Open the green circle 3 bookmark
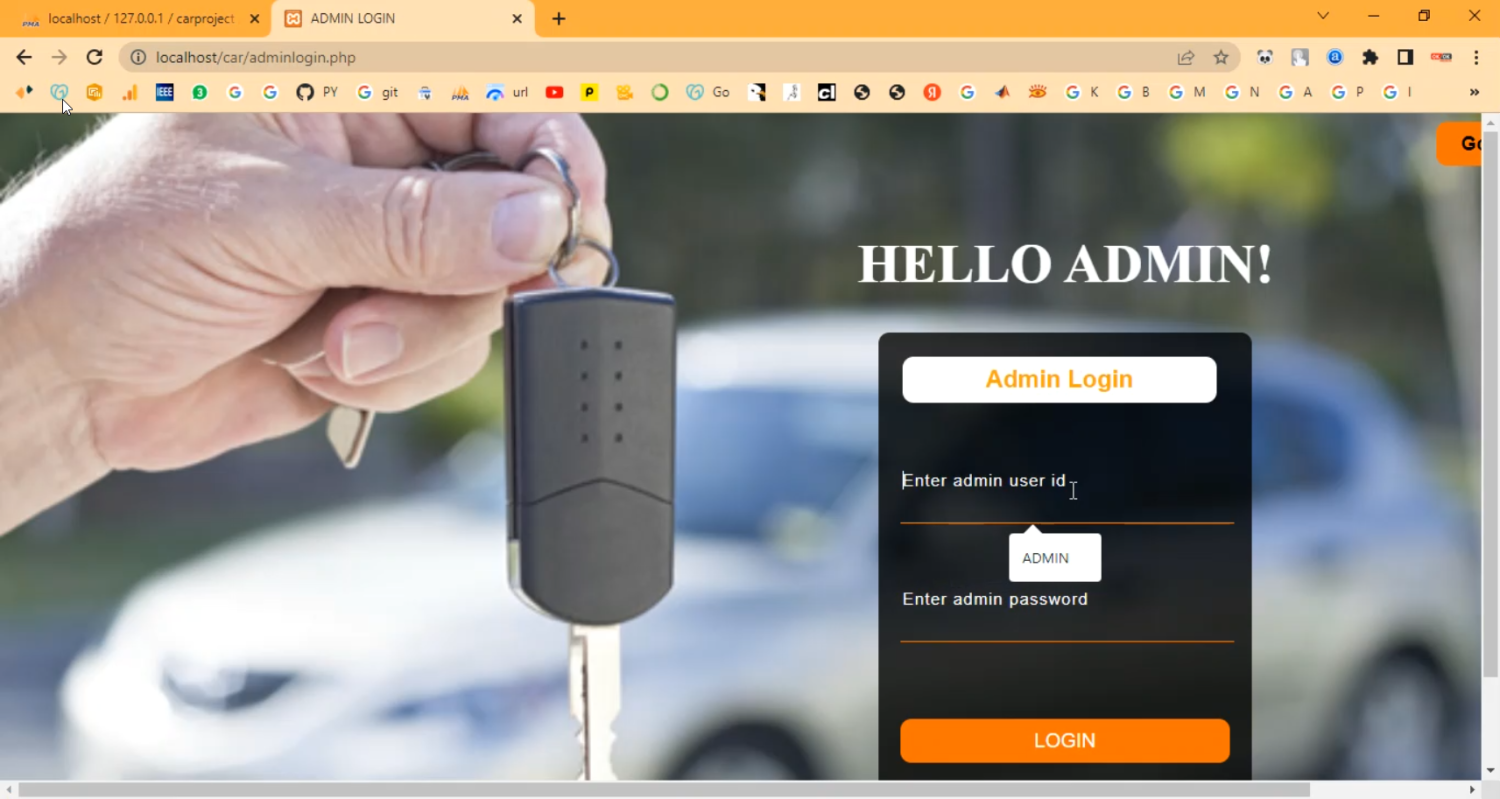The image size is (1500, 799). click(x=200, y=92)
